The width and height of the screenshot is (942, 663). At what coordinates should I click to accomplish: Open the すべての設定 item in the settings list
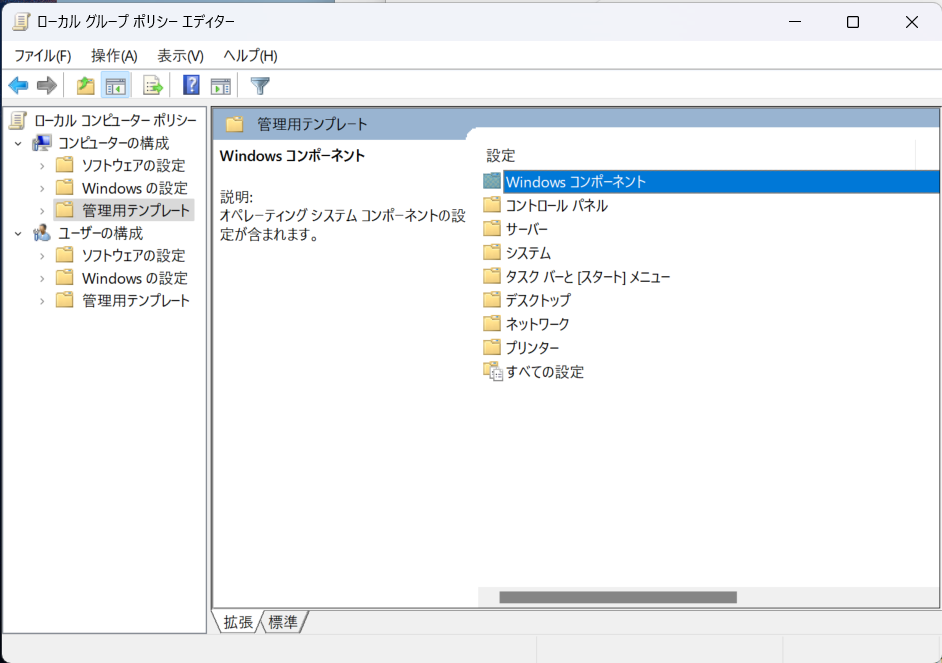(x=545, y=371)
